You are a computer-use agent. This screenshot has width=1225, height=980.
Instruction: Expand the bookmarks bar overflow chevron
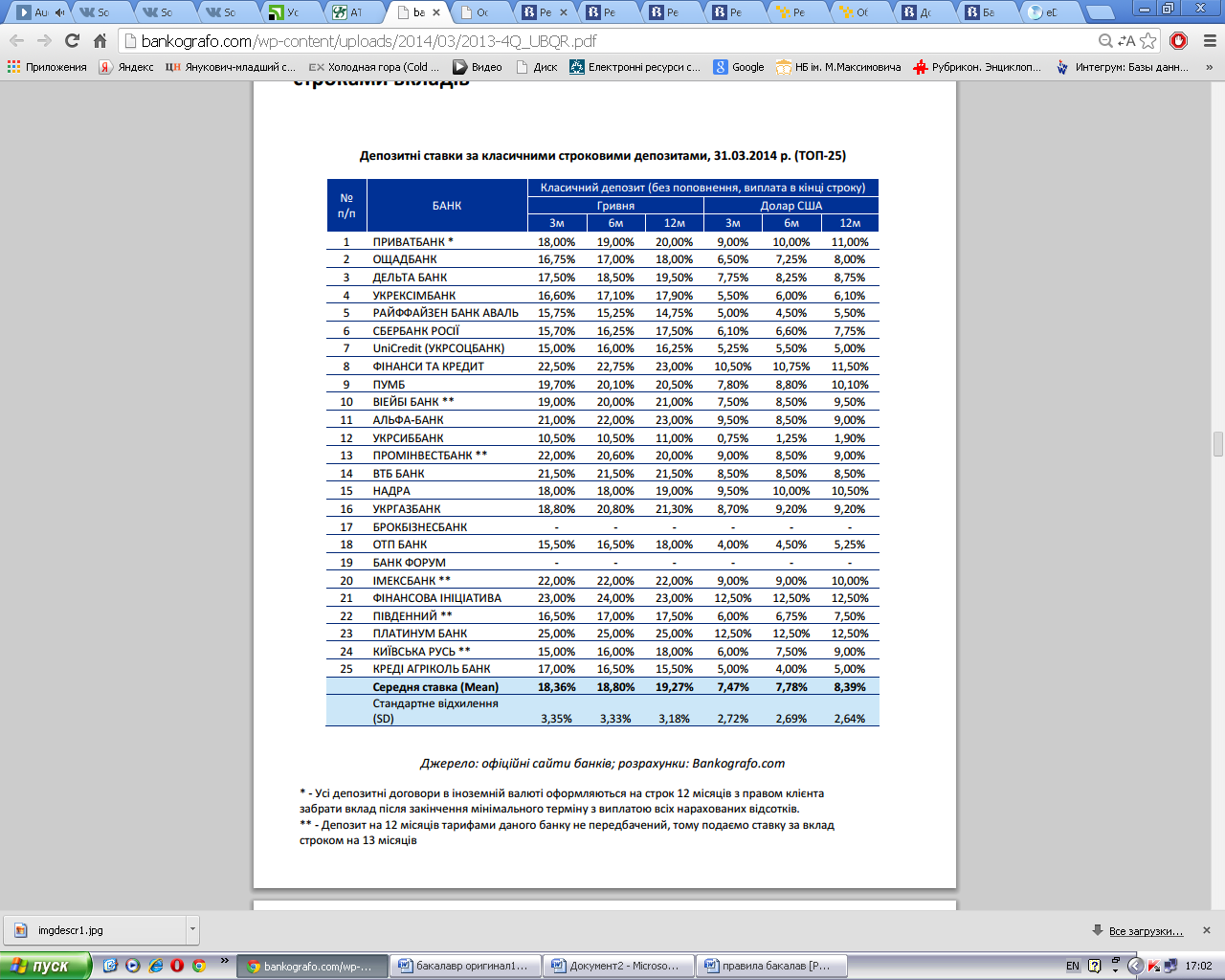(x=1209, y=67)
